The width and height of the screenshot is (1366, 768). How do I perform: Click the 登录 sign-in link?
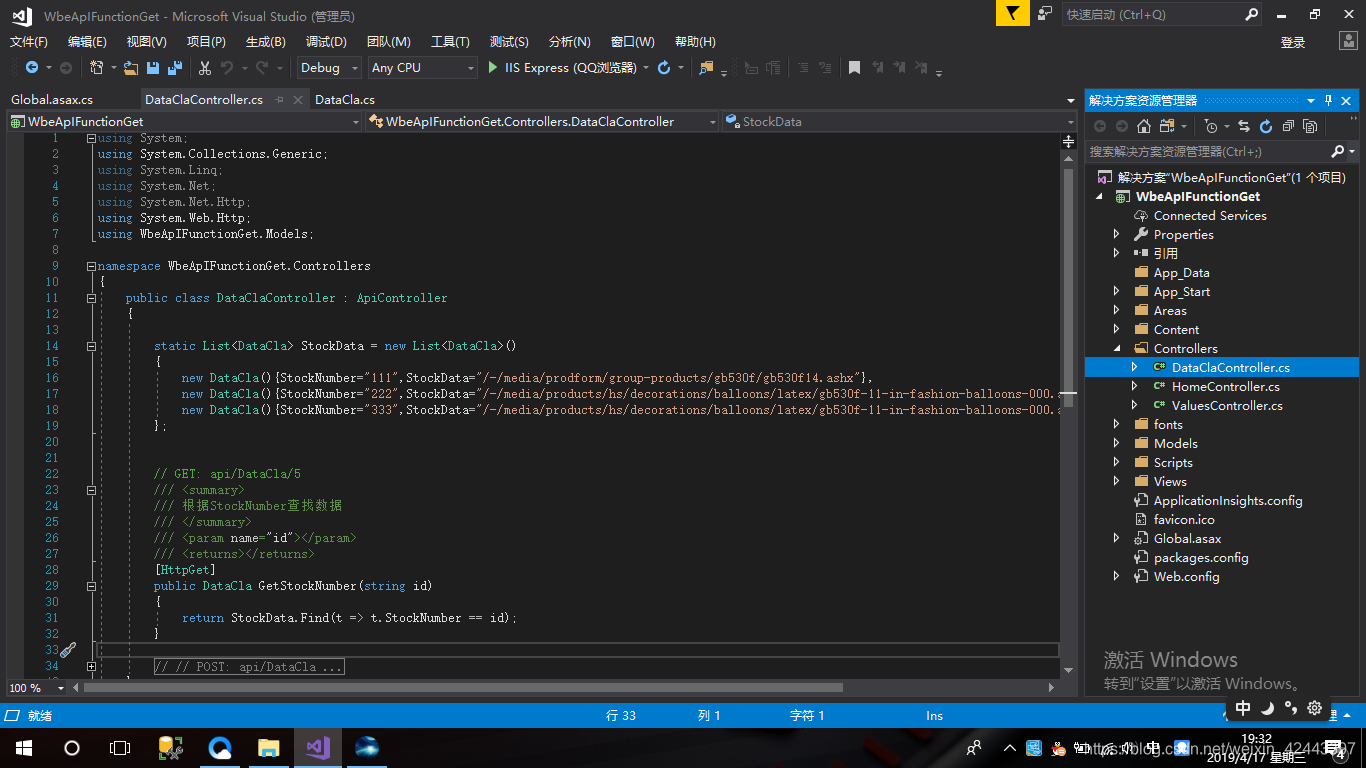1293,42
